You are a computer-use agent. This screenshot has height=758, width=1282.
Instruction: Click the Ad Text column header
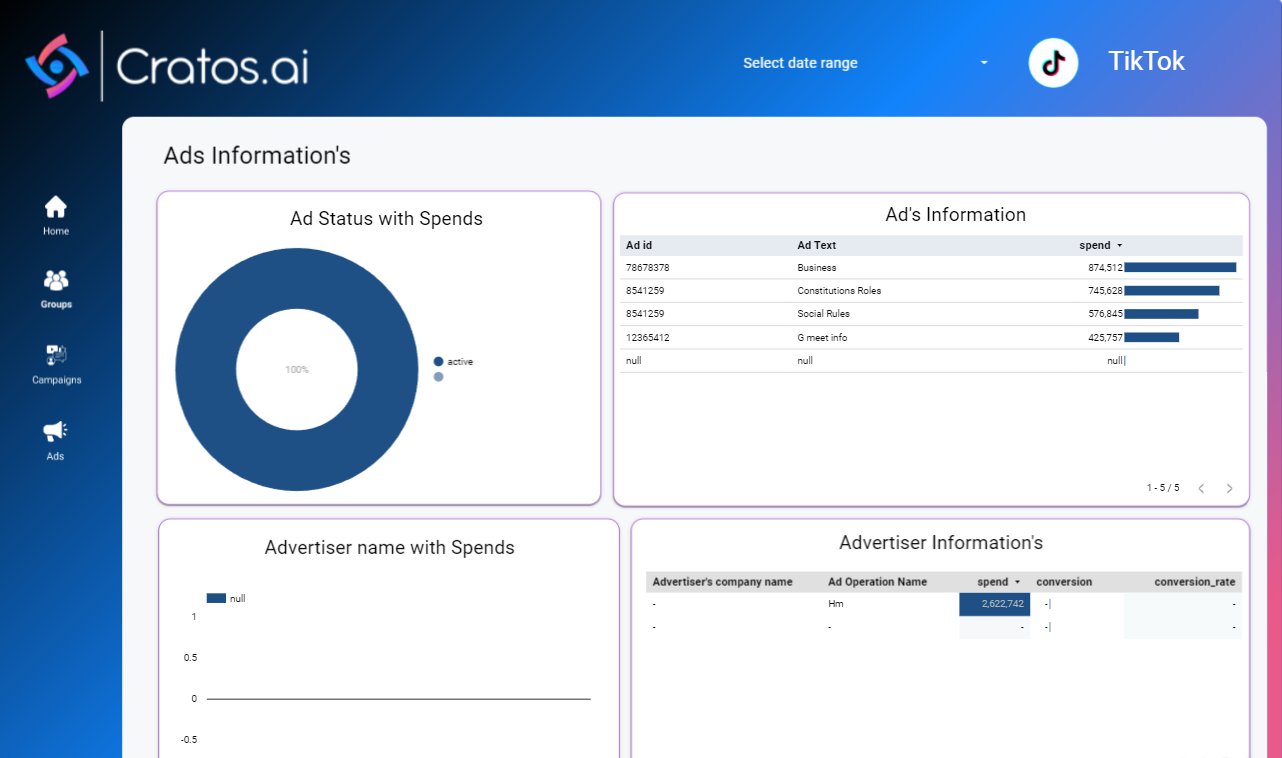tap(817, 245)
